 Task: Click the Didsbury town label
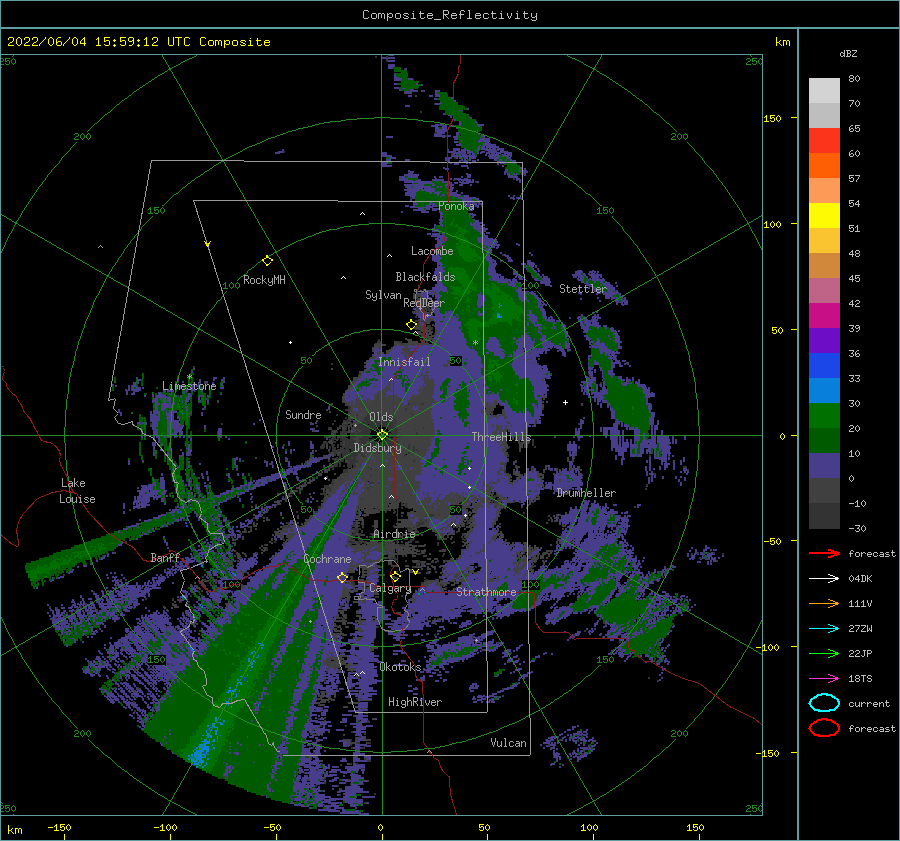point(378,448)
